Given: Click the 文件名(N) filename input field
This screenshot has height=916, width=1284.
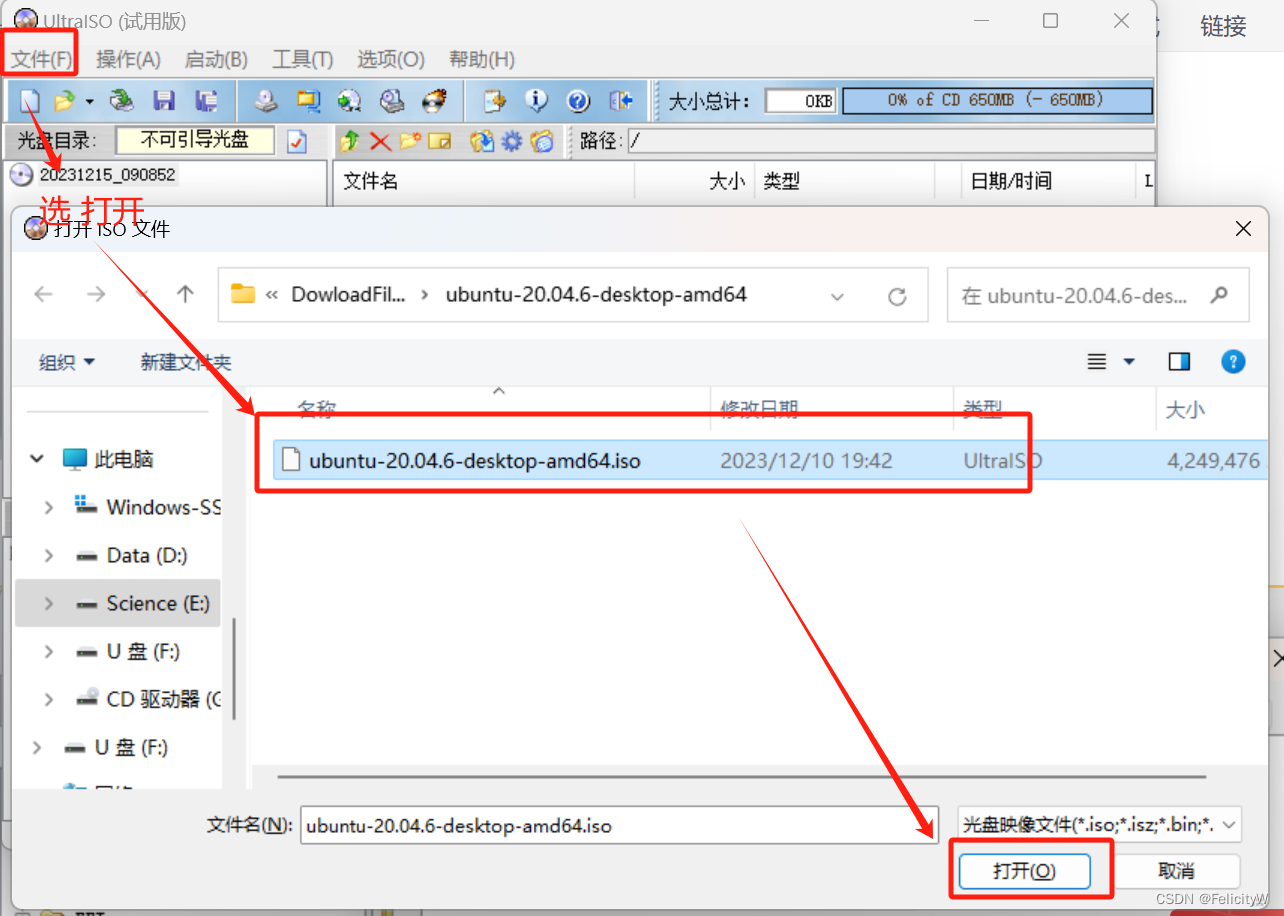Looking at the screenshot, I should pos(619,826).
